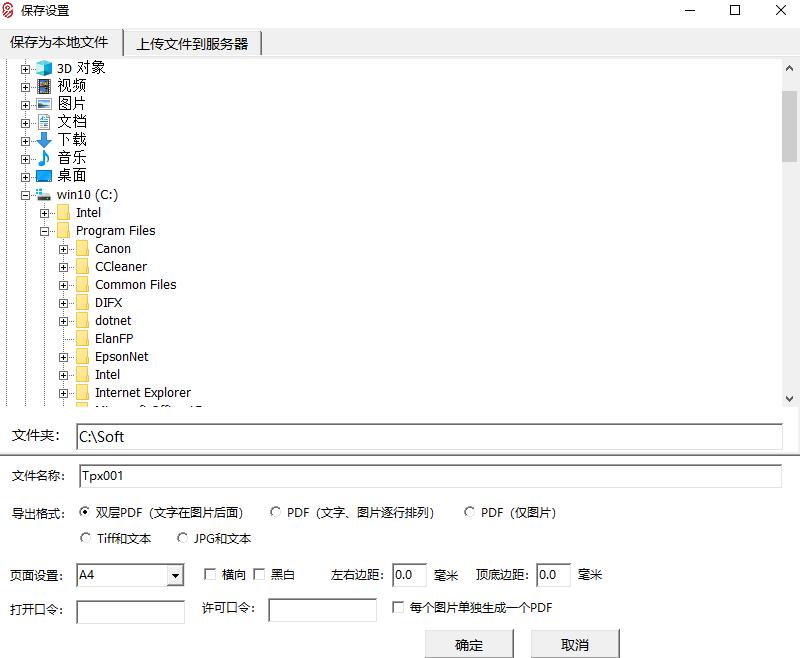The height and width of the screenshot is (658, 800).
Task: Enable the 横向 landscape checkbox
Action: click(210, 574)
